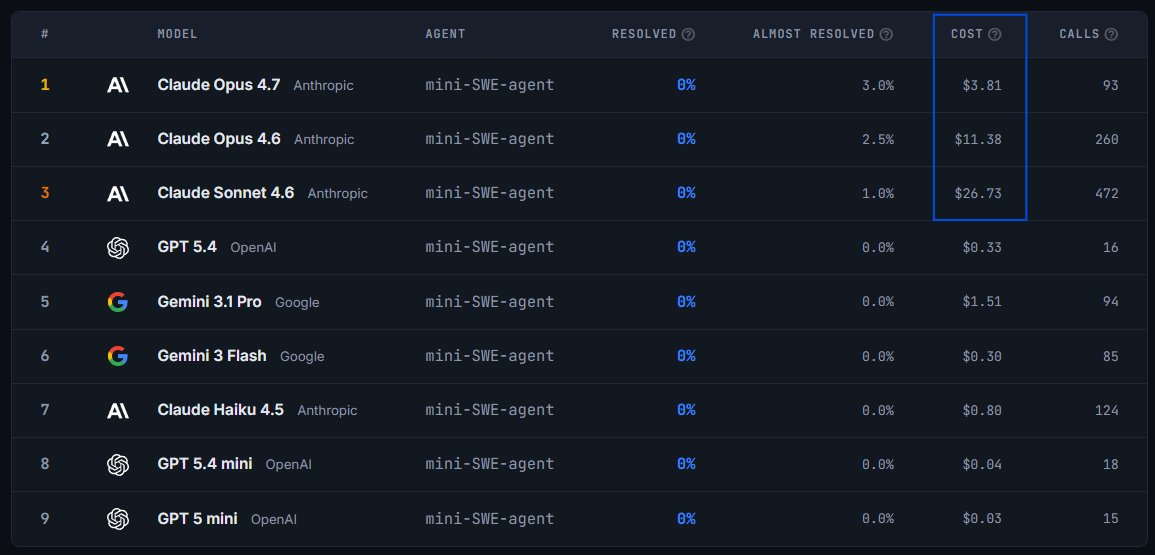
Task: Select the Claude Opus 4.7 model name
Action: [x=219, y=85]
